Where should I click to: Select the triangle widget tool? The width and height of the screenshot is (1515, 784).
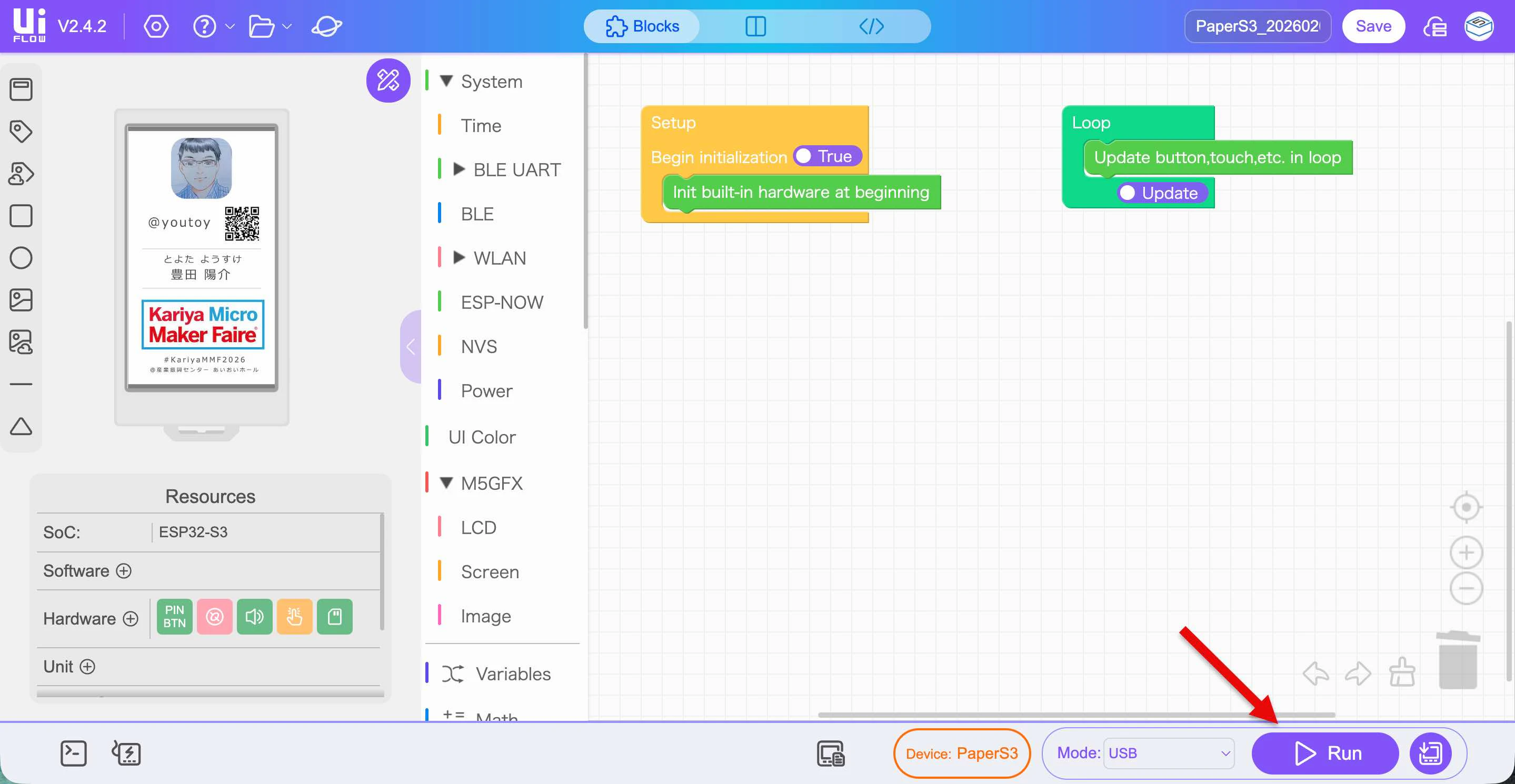(21, 426)
